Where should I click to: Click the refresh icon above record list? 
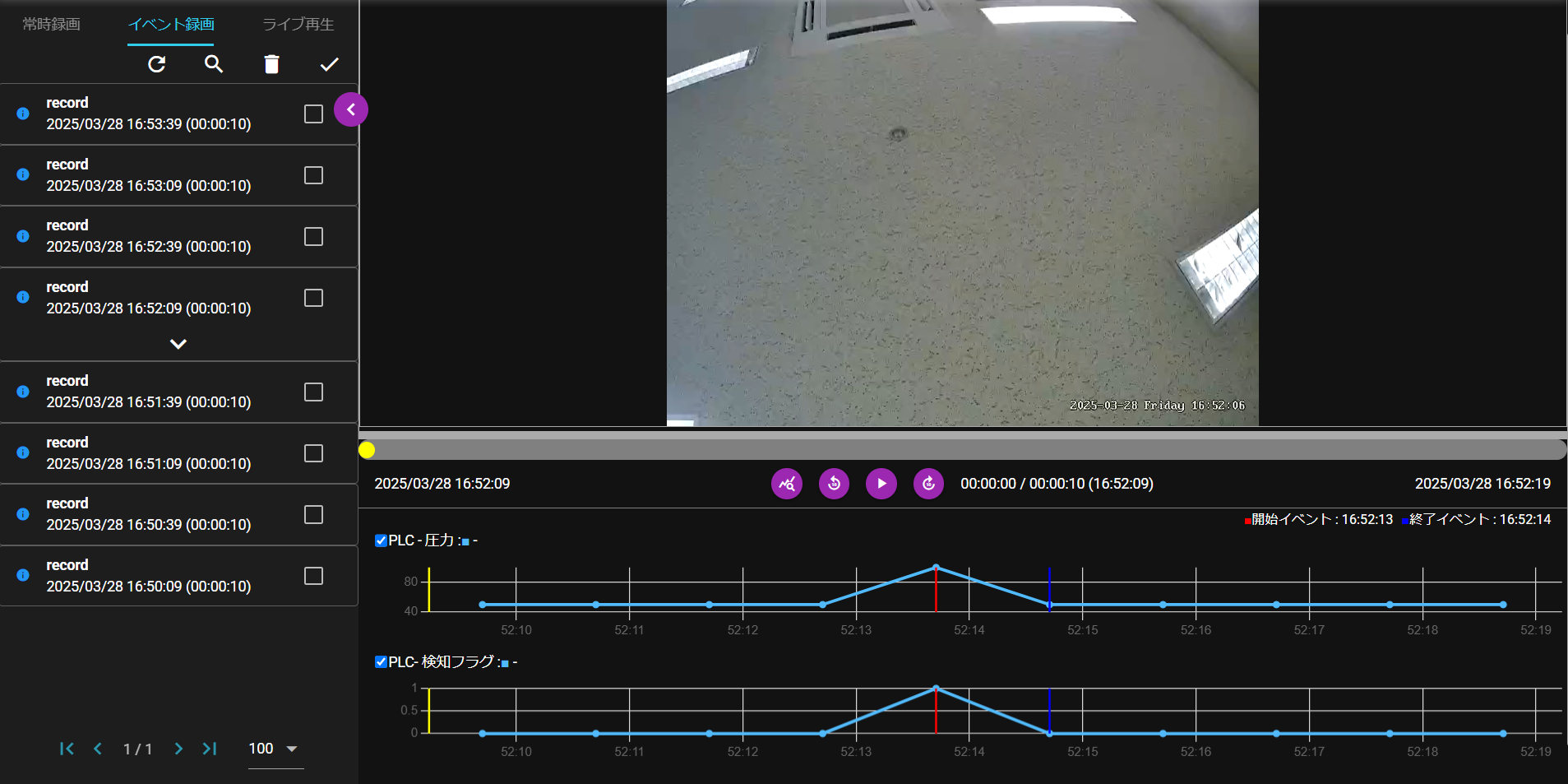pos(156,64)
